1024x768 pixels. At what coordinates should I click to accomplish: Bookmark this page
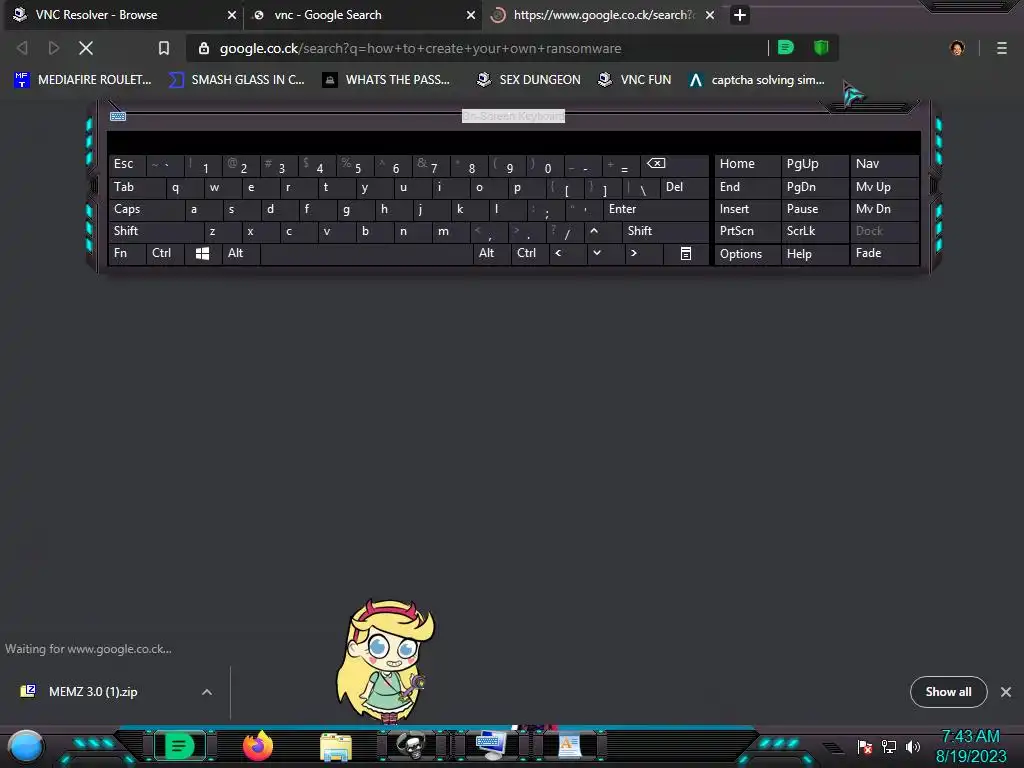(x=164, y=48)
